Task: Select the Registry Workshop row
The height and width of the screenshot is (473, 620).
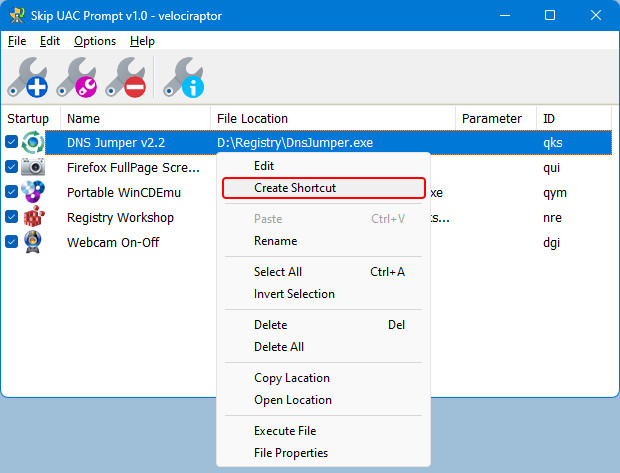Action: pyautogui.click(x=120, y=218)
